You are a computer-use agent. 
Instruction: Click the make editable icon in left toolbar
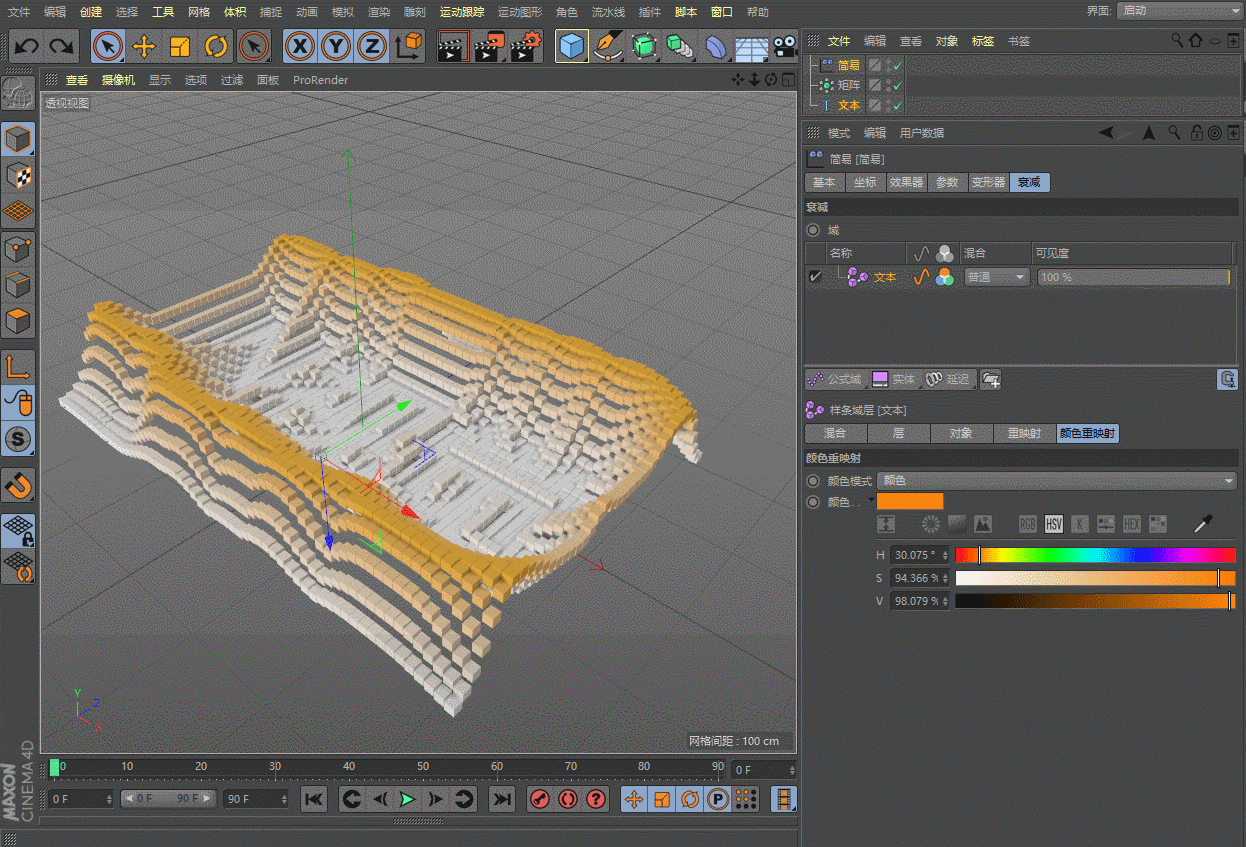tap(18, 93)
